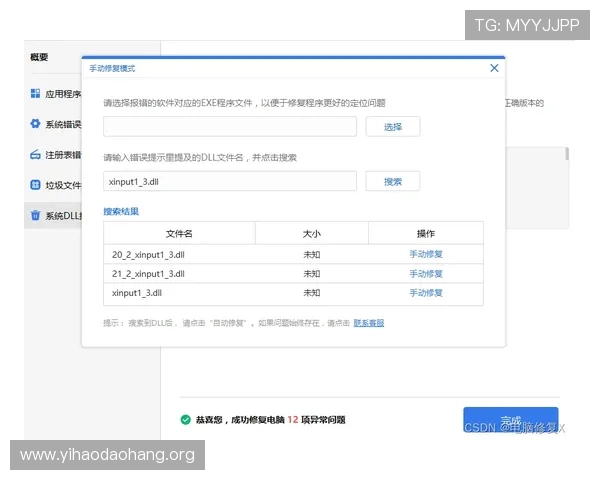This screenshot has width=600, height=480.
Task: Select the xinput1_3.dll file name in results
Action: coord(137,293)
